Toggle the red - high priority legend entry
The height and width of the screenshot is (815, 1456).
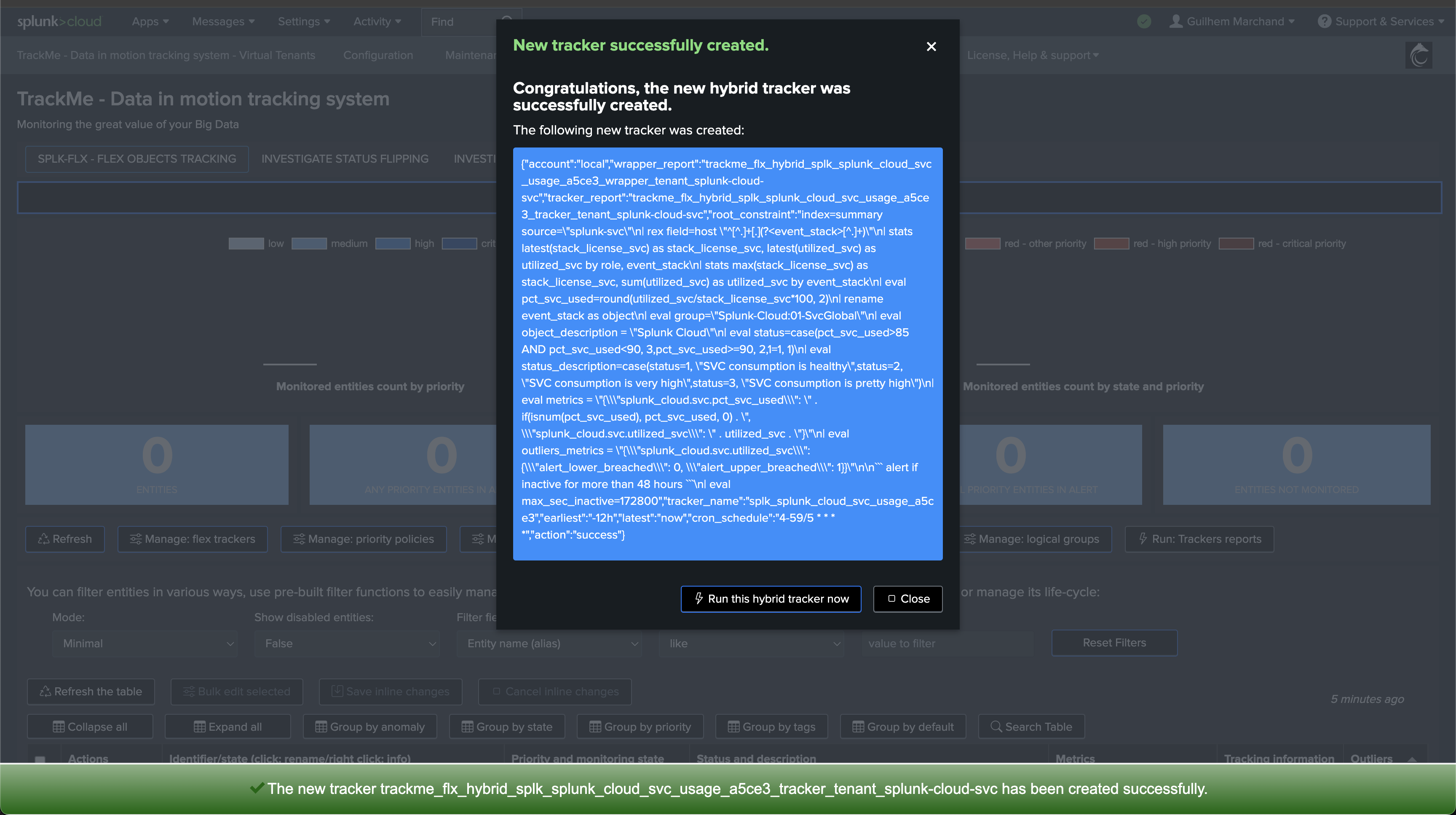tap(1153, 244)
